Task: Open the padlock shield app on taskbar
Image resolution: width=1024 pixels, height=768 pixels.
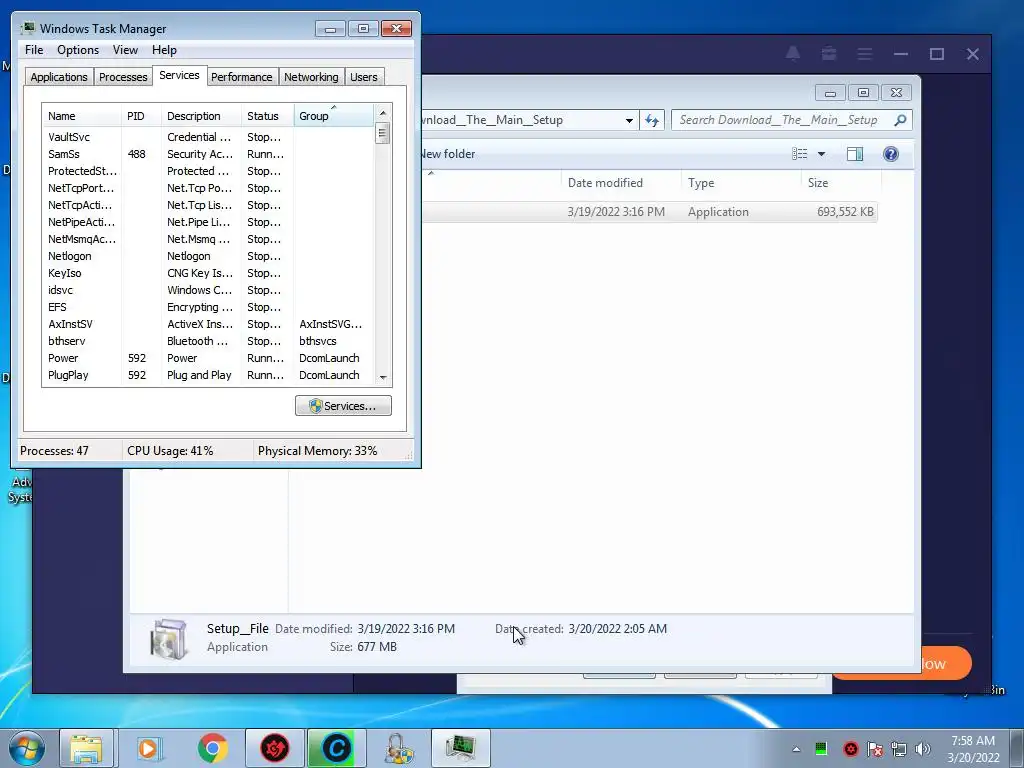Action: pyautogui.click(x=398, y=748)
